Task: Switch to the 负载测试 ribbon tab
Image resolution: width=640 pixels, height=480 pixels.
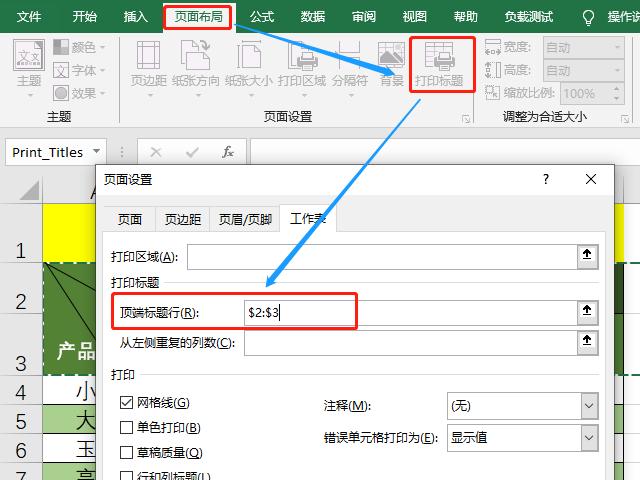Action: [x=529, y=17]
